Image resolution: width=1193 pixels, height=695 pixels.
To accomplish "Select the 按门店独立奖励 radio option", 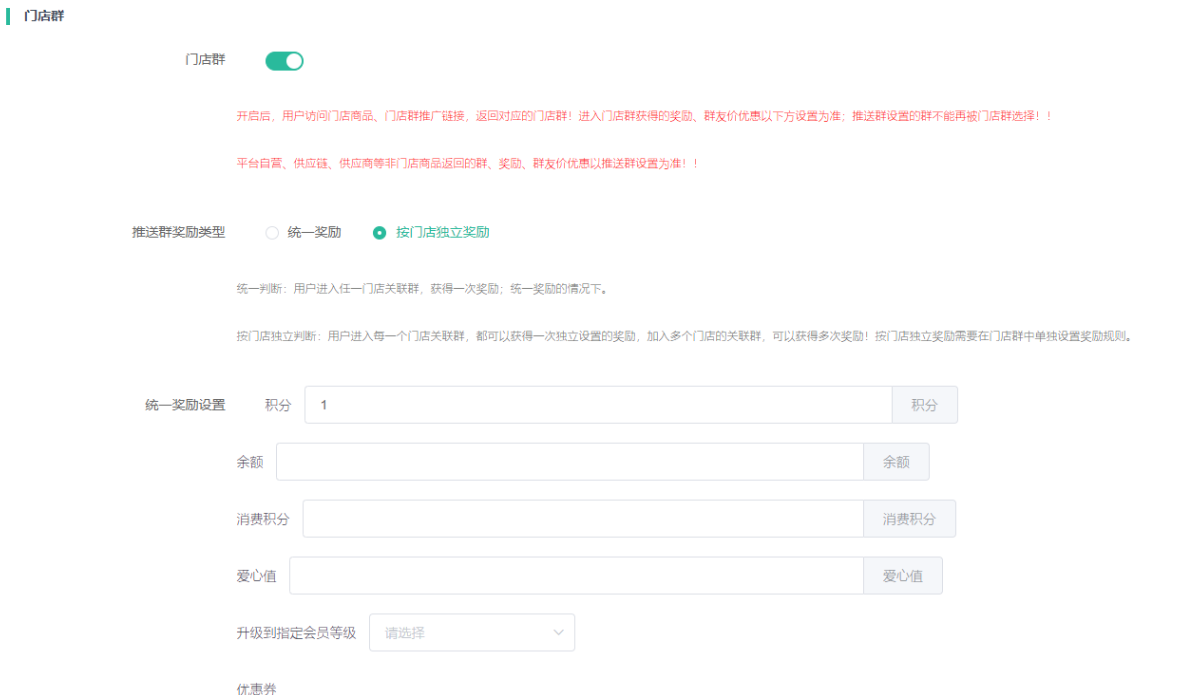I will 379,233.
